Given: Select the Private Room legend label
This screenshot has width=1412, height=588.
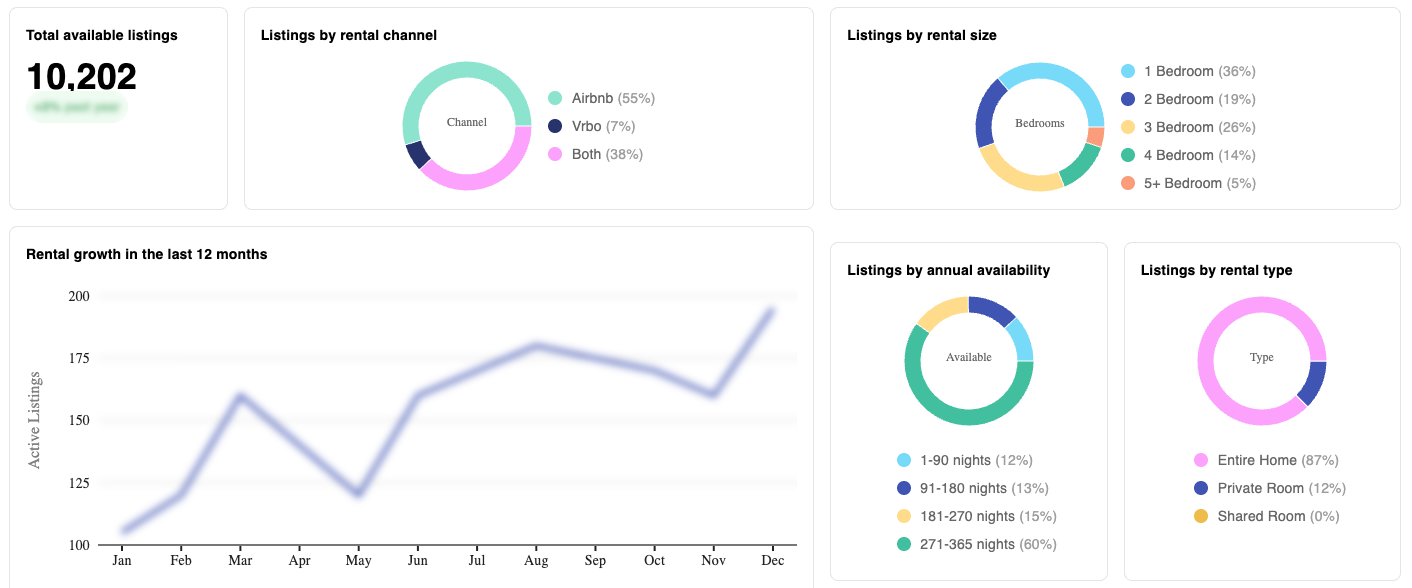Looking at the screenshot, I should coord(1260,488).
